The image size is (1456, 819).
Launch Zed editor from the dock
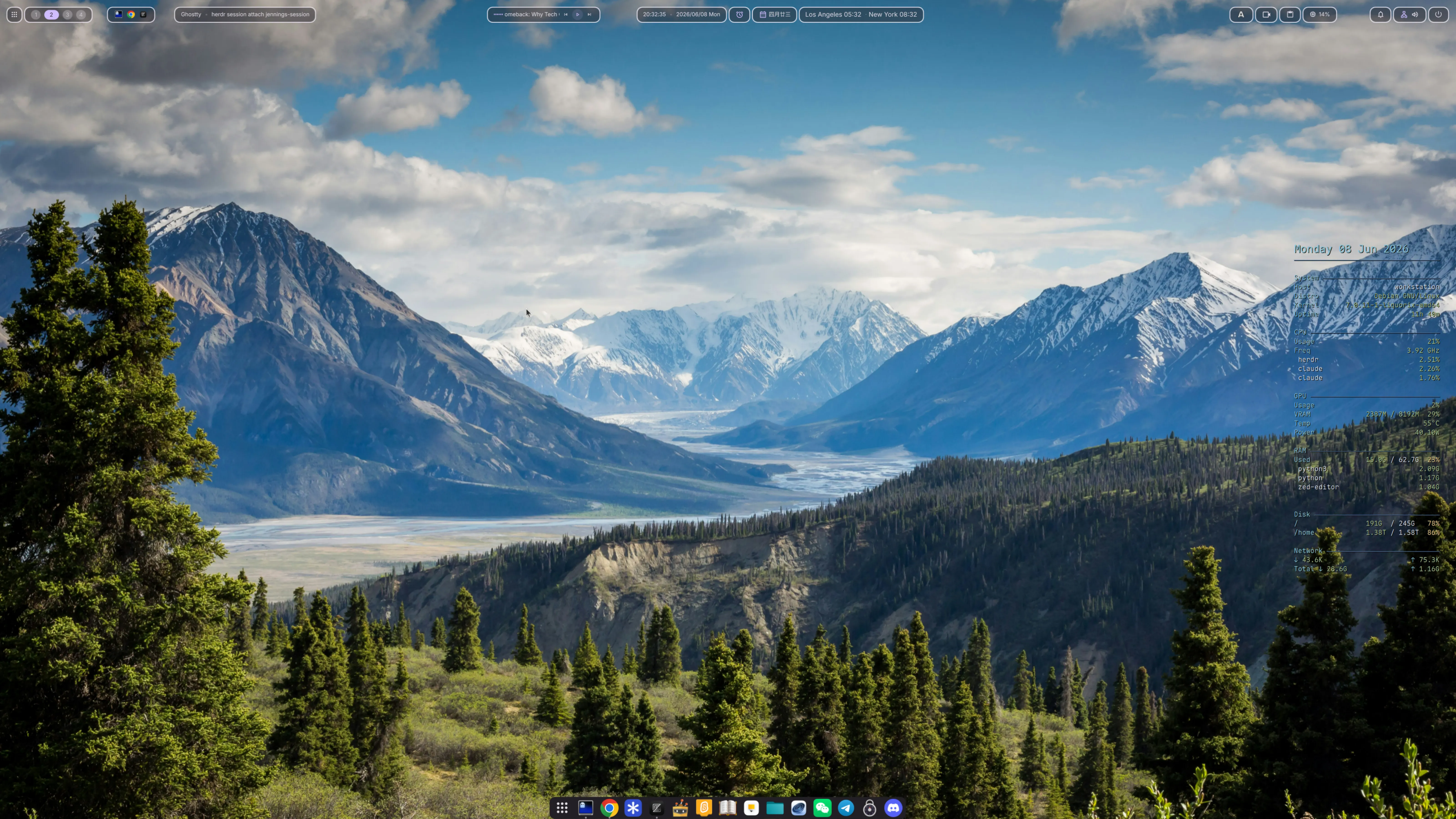point(657,808)
